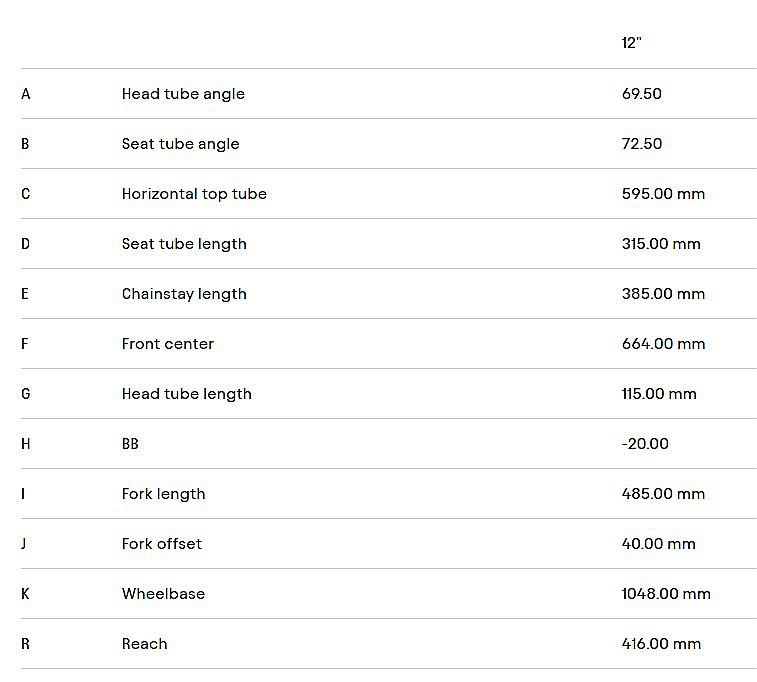Select the Head tube length label
Viewport: 757px width, 682px height.
click(187, 394)
